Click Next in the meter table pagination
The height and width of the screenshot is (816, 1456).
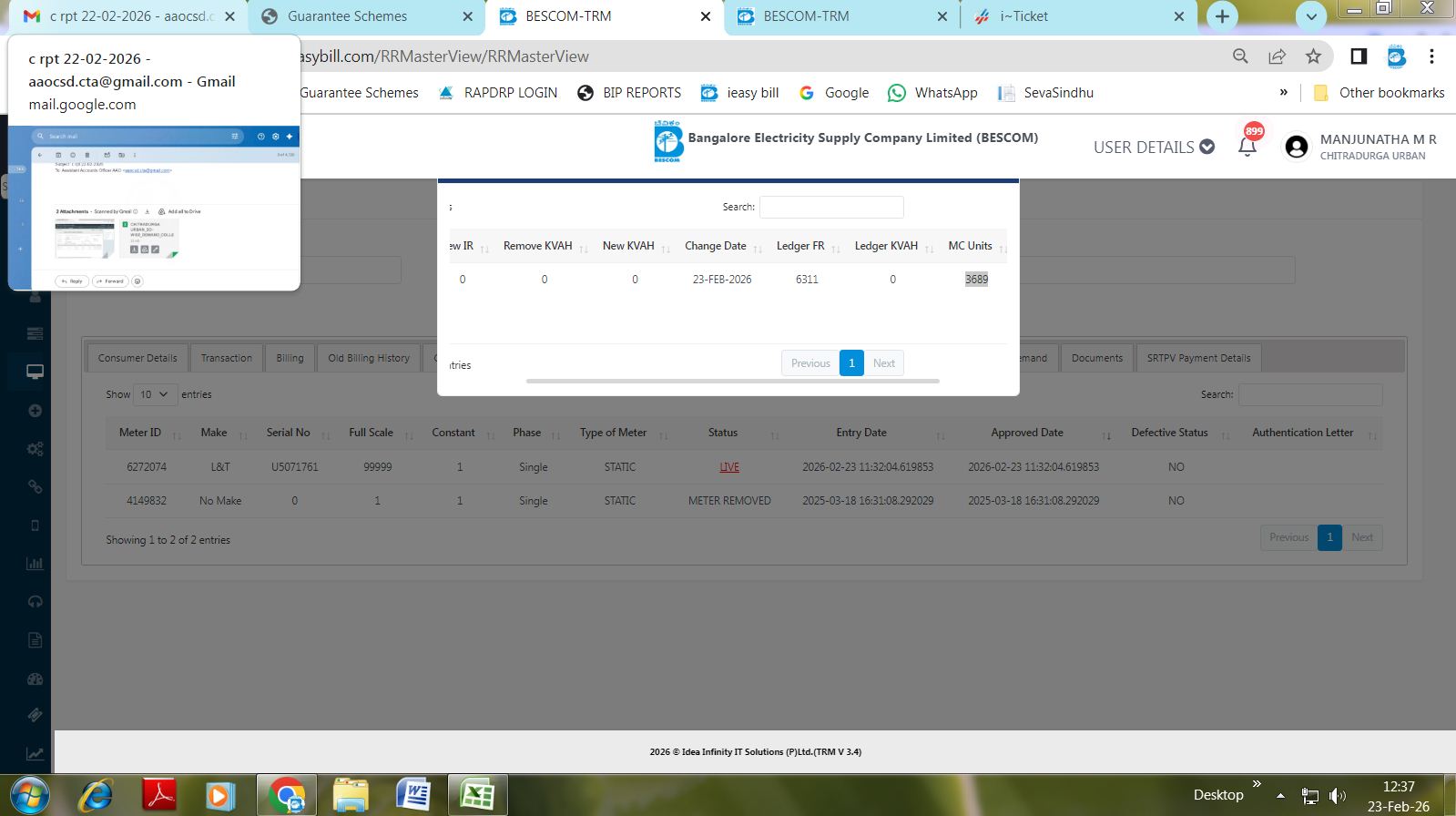tap(1362, 537)
